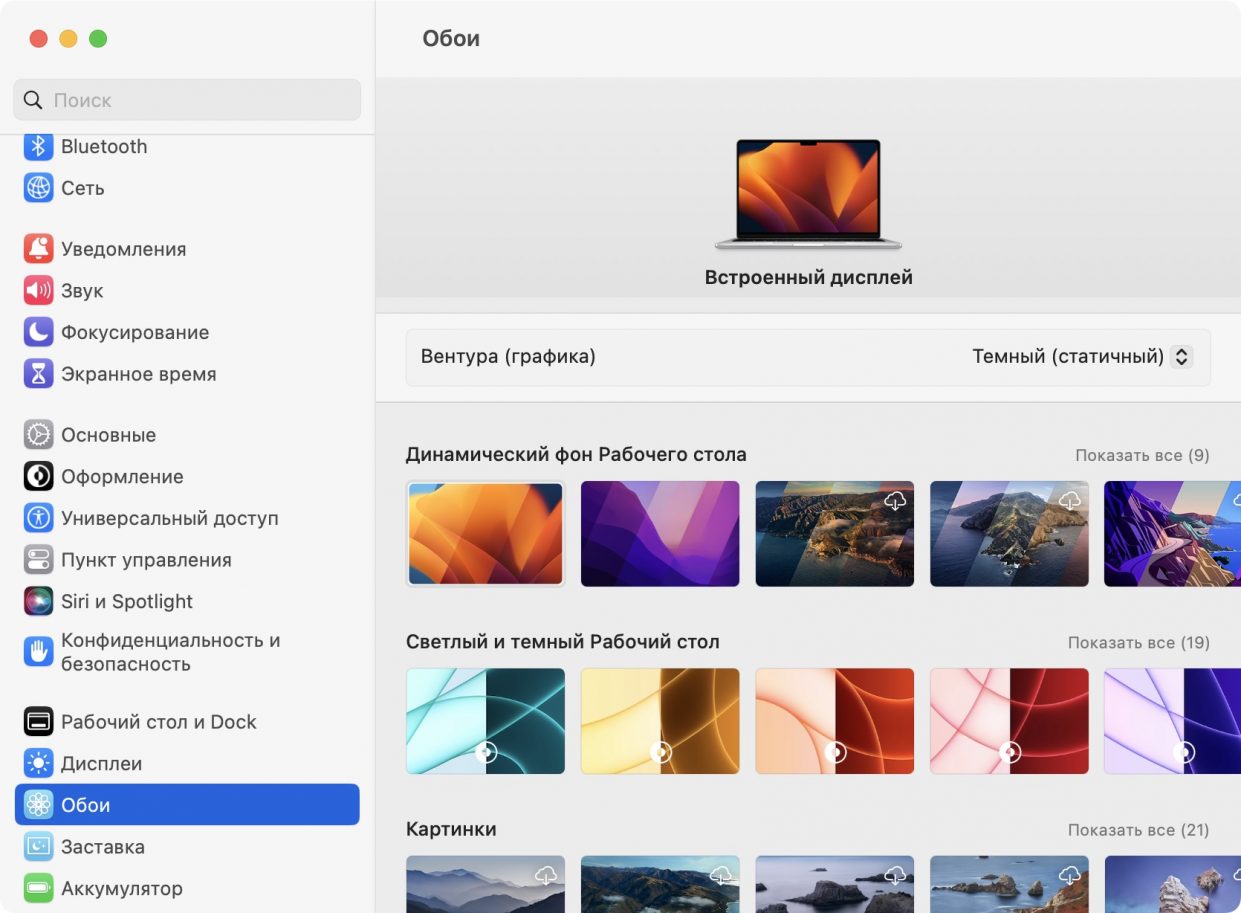Click the Встроенный дисплей laptop preview
The image size is (1241, 913).
pyautogui.click(x=808, y=195)
